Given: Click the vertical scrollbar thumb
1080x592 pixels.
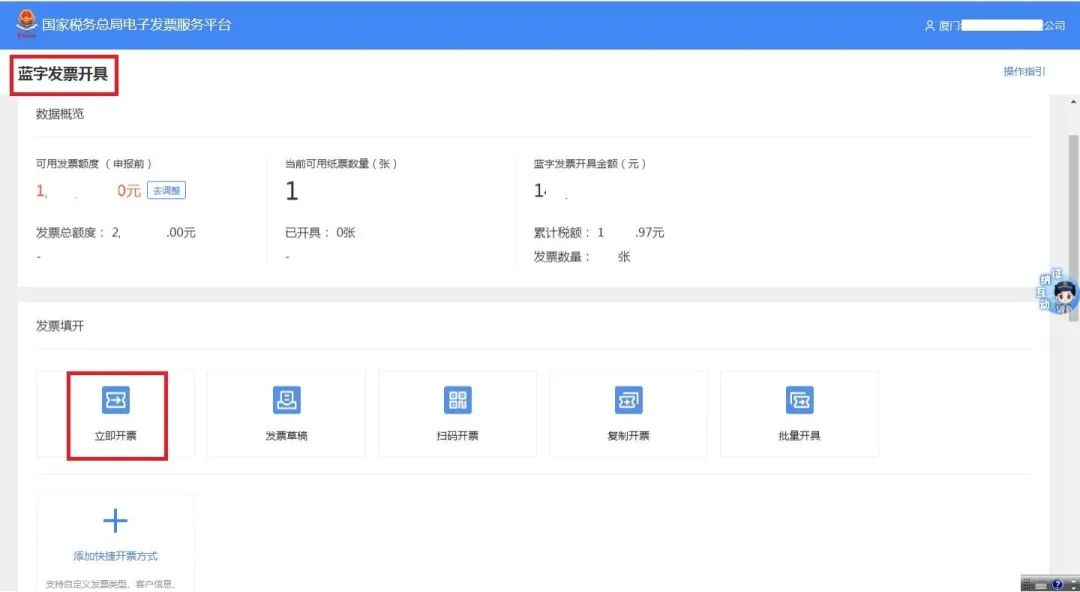Looking at the screenshot, I should point(1073,200).
